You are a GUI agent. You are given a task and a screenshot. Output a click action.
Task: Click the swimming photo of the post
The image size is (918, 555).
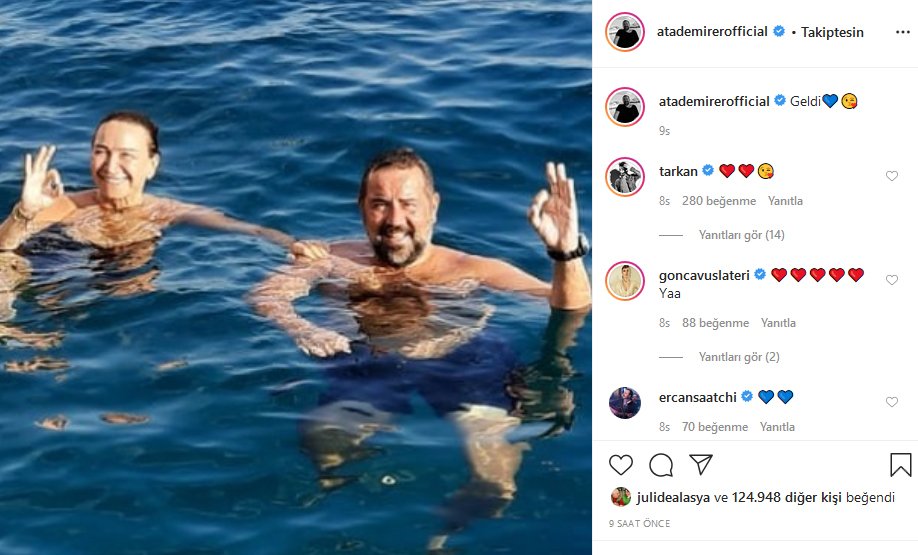coord(296,278)
